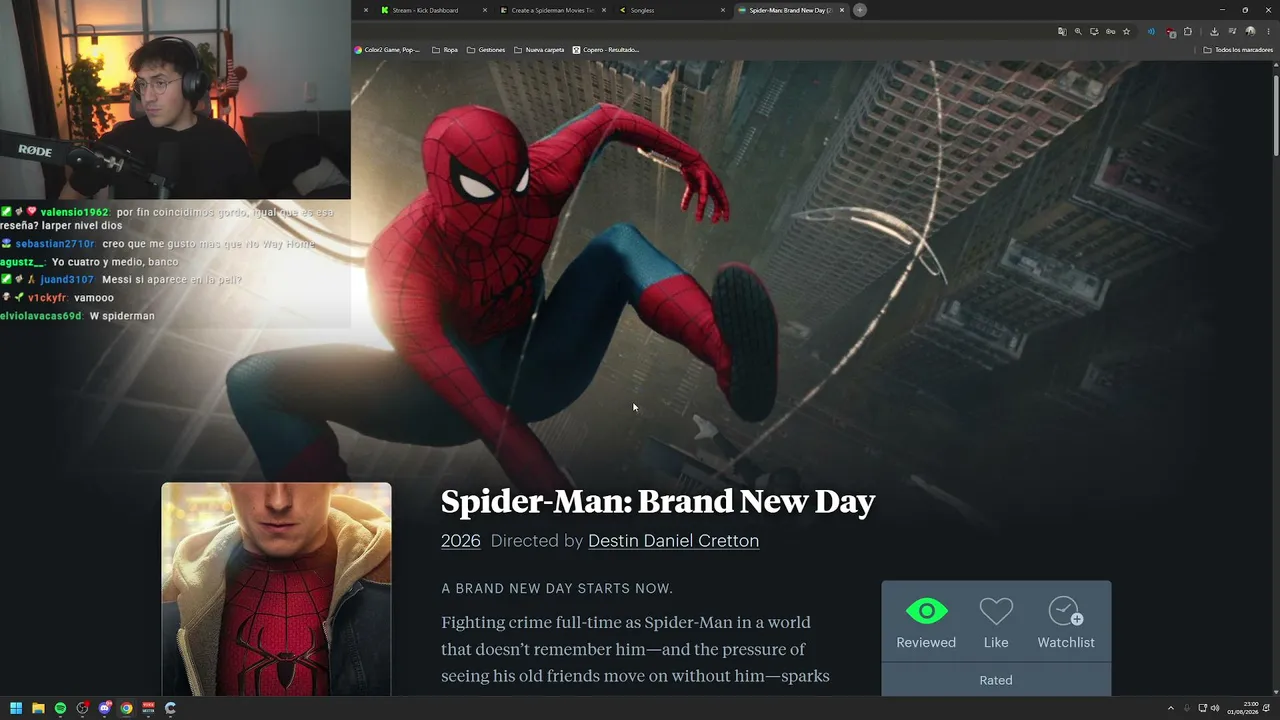The image size is (1280, 720).
Task: Open the Chrome profile avatar
Action: tap(1250, 31)
